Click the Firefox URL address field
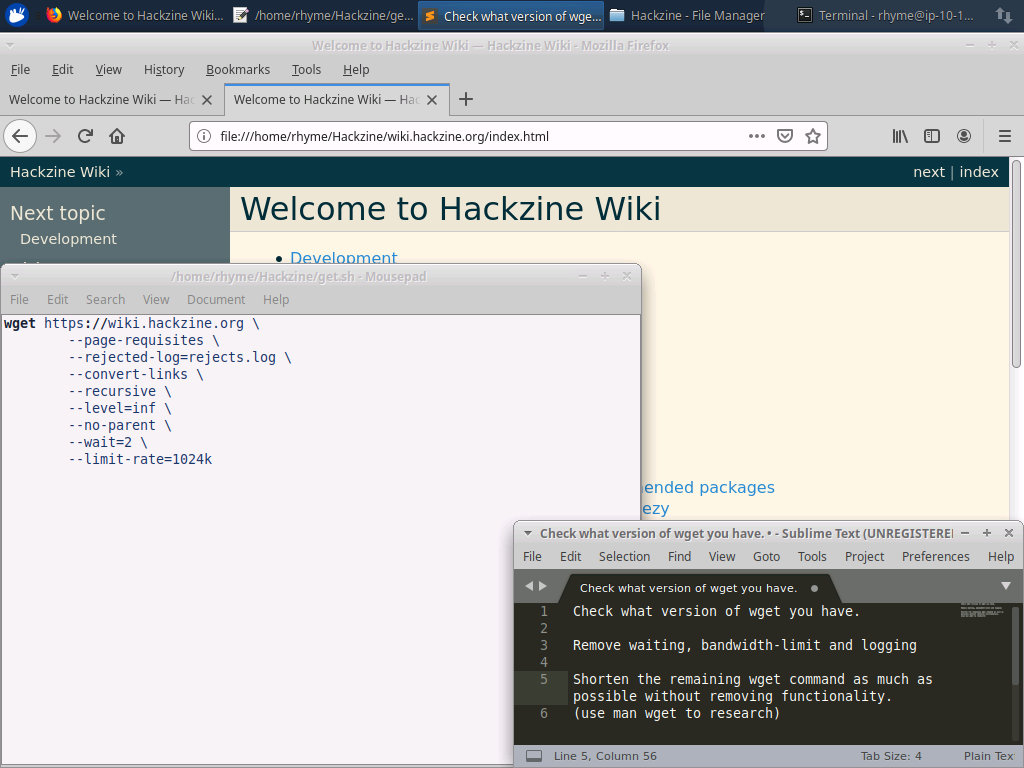 [x=470, y=136]
